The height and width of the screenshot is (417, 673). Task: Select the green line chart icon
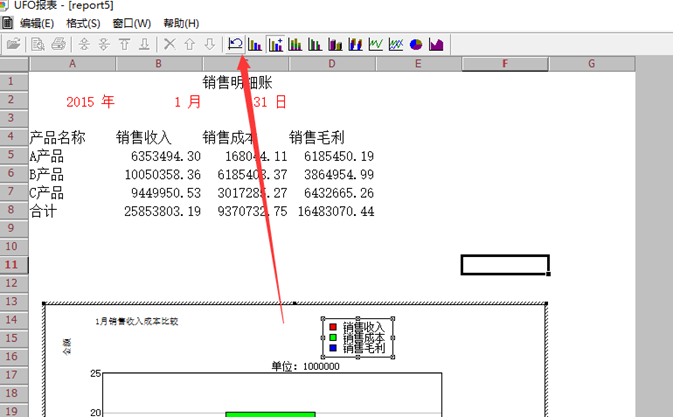click(x=376, y=44)
